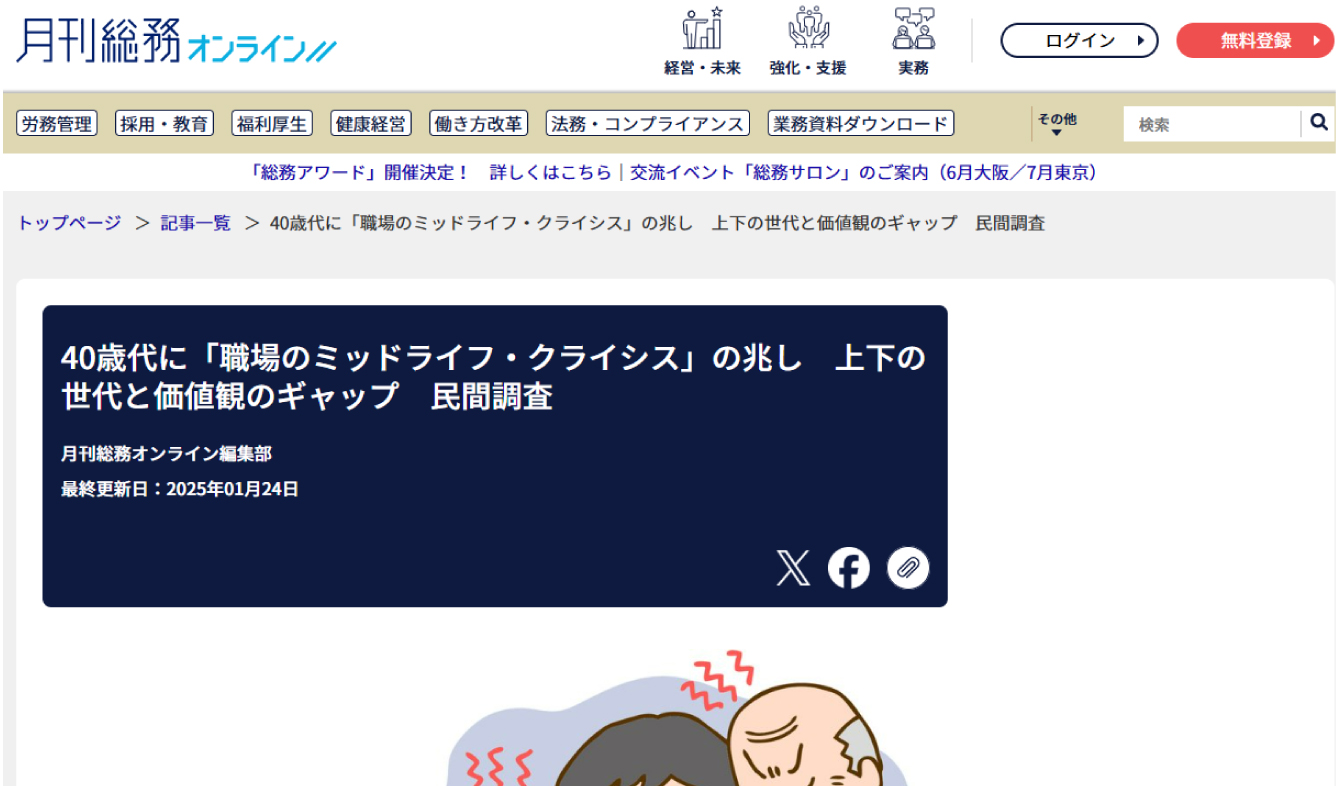The image size is (1337, 786).
Task: Expand the その他 dropdown
Action: coord(1056,124)
